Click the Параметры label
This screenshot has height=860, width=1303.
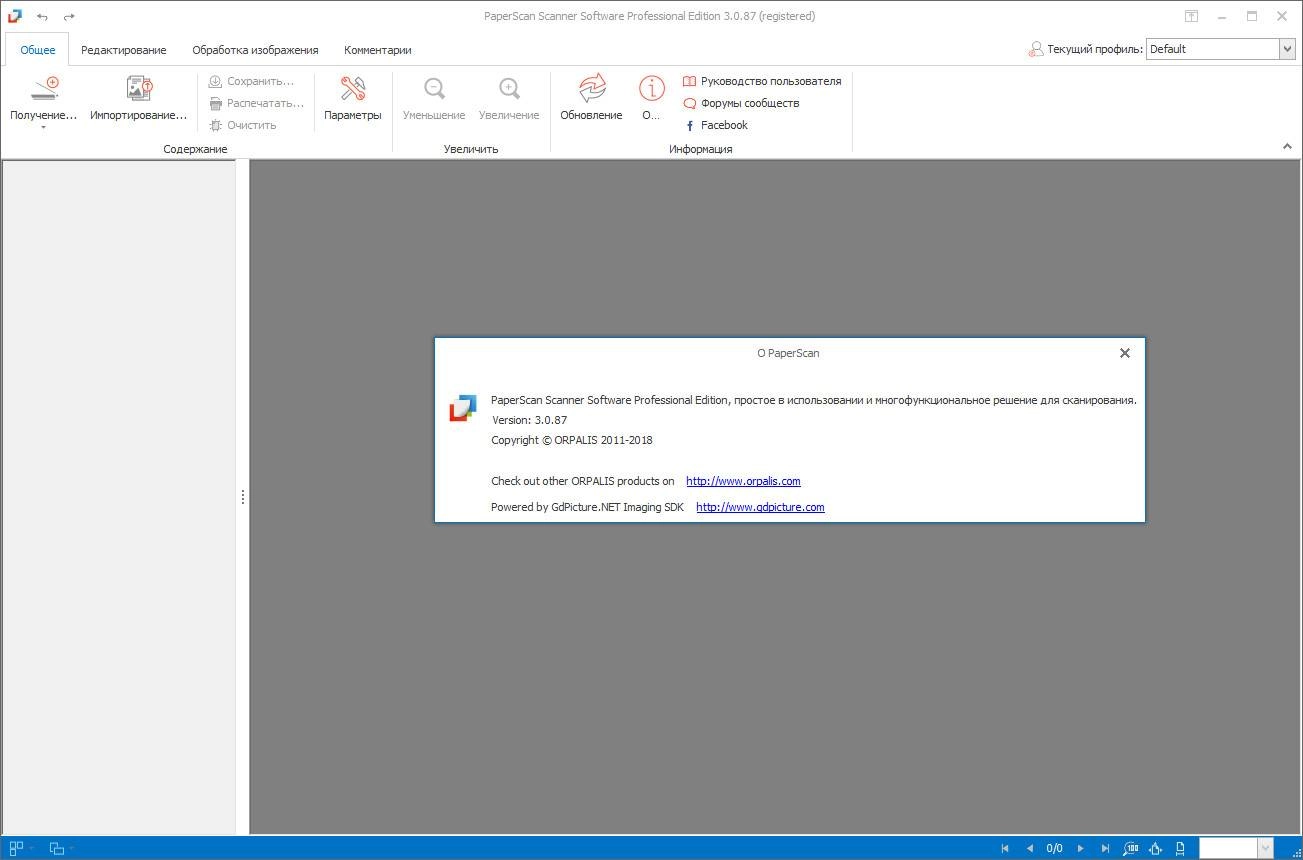(x=353, y=115)
